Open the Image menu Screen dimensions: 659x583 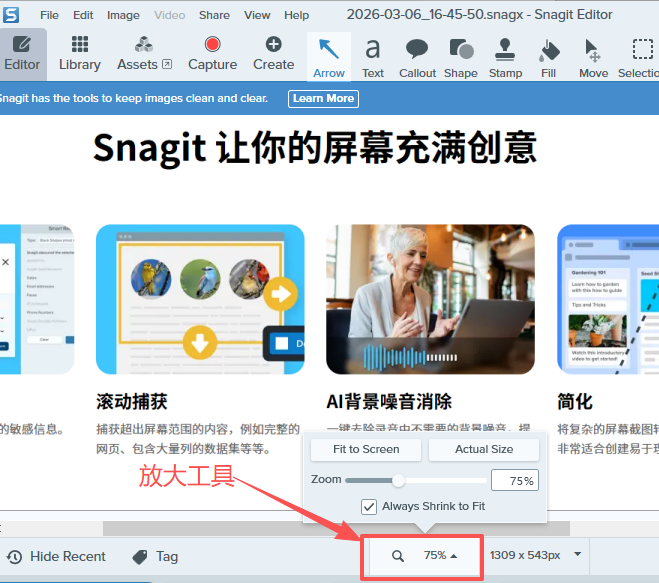click(x=123, y=15)
